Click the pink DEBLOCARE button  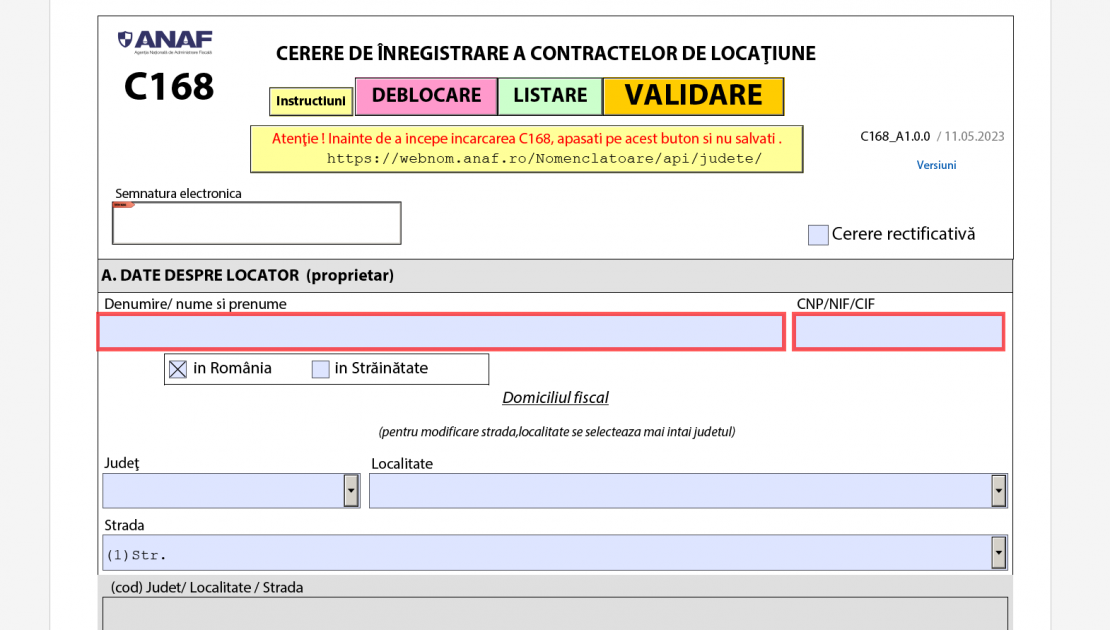pos(426,96)
